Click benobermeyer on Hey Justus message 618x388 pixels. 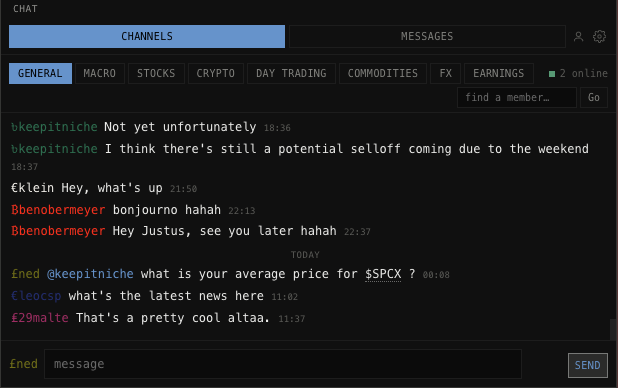pos(58,231)
